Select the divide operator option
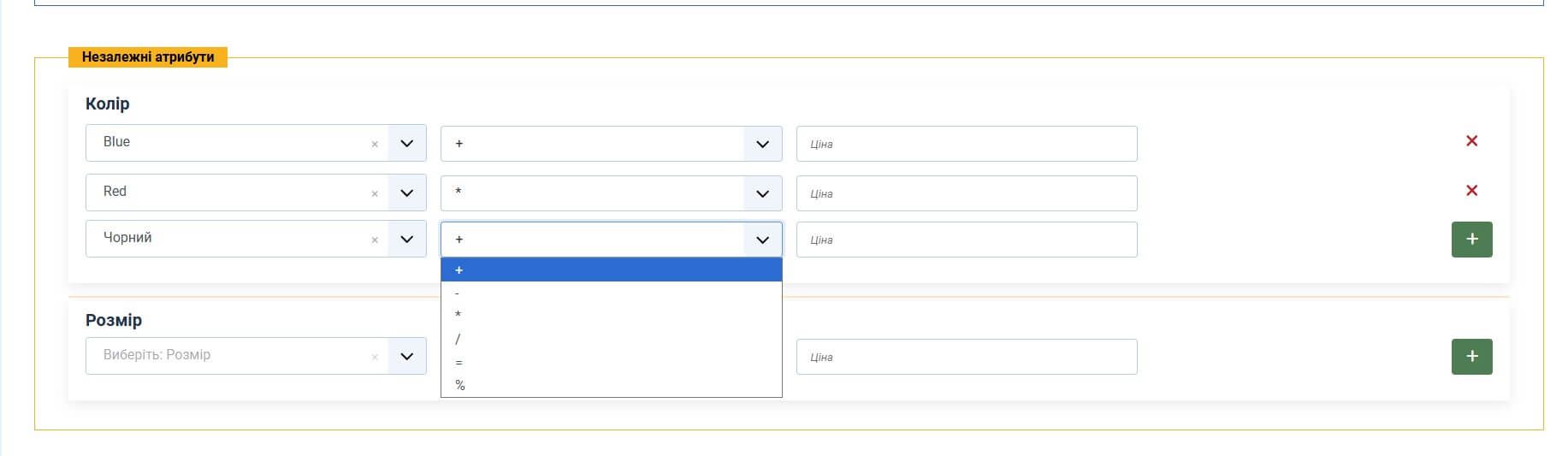1568x456 pixels. [x=611, y=340]
